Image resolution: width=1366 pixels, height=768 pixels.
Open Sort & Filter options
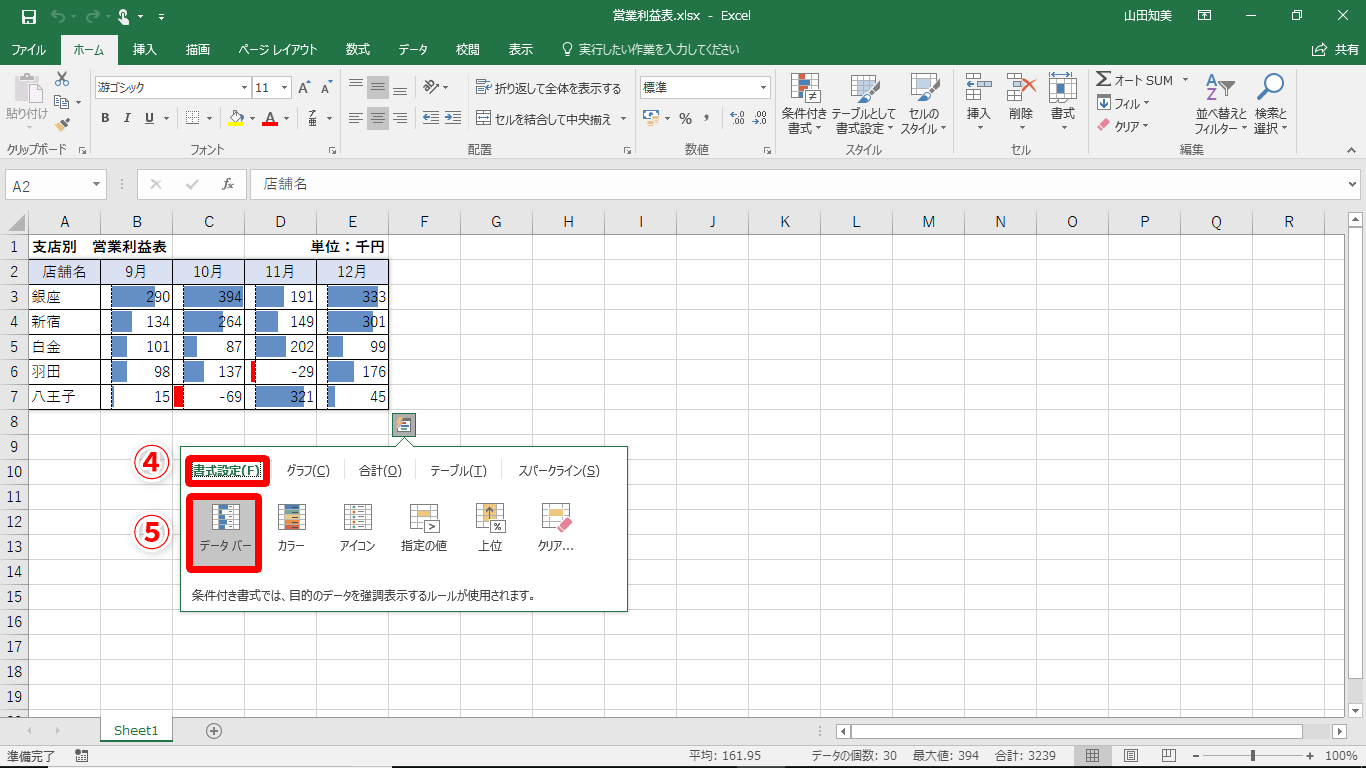click(x=1221, y=104)
